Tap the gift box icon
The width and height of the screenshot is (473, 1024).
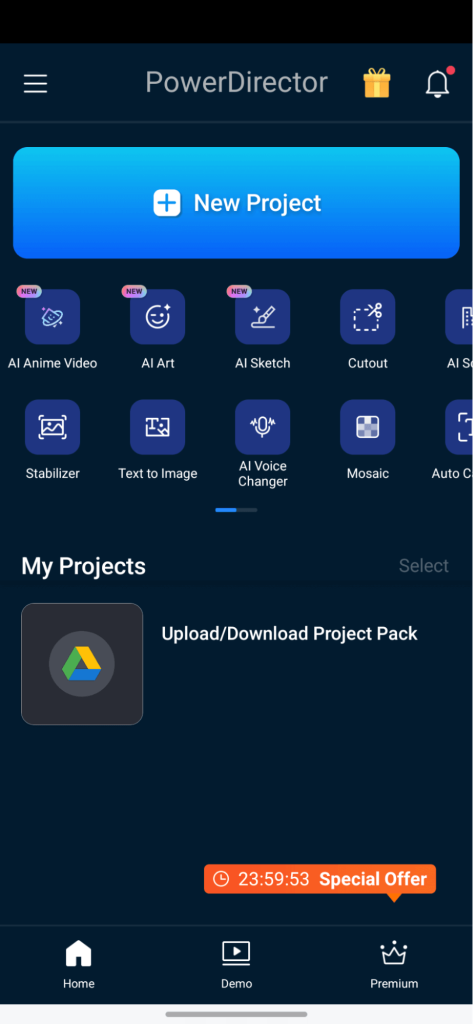(377, 84)
